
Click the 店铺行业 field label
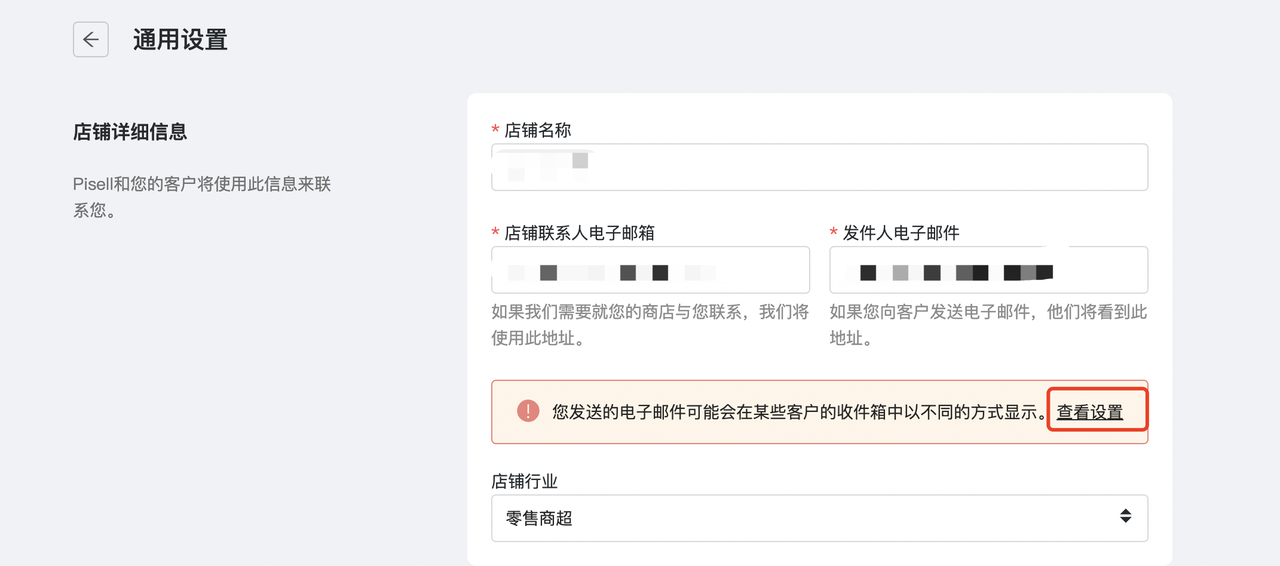click(x=525, y=481)
